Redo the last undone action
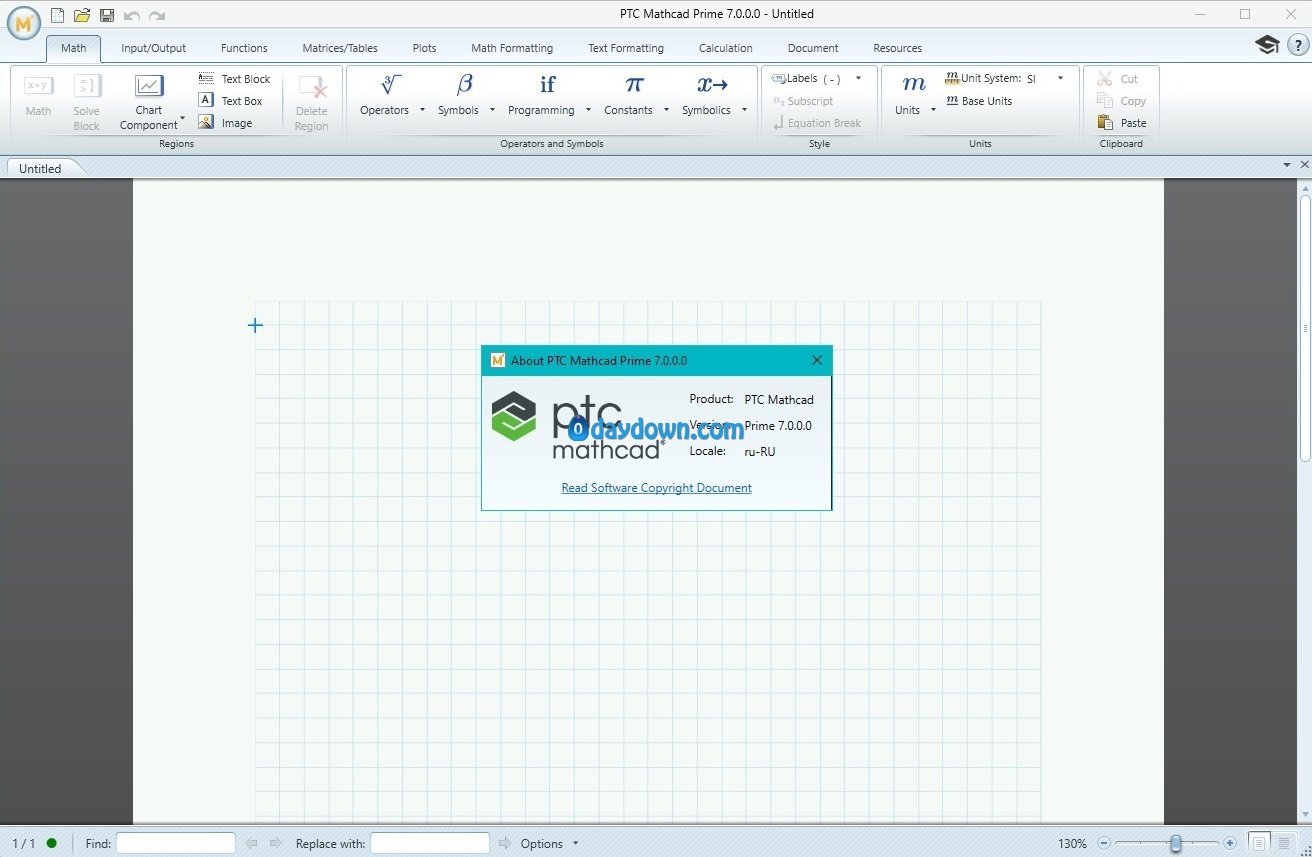The image size is (1312, 857). coord(157,15)
